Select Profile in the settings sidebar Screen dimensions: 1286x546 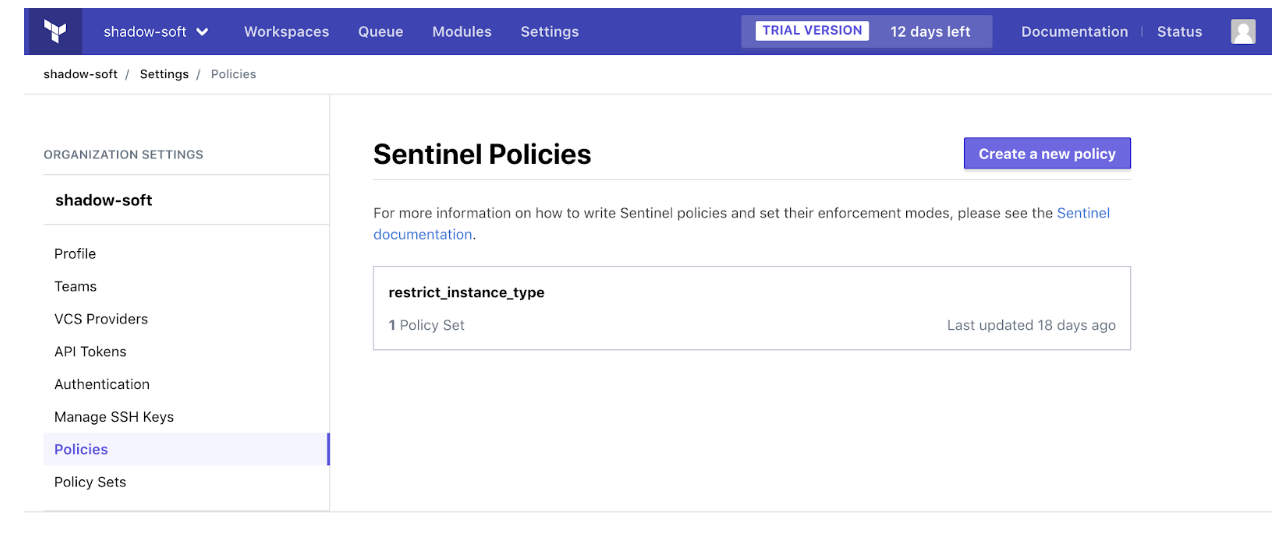(75, 254)
